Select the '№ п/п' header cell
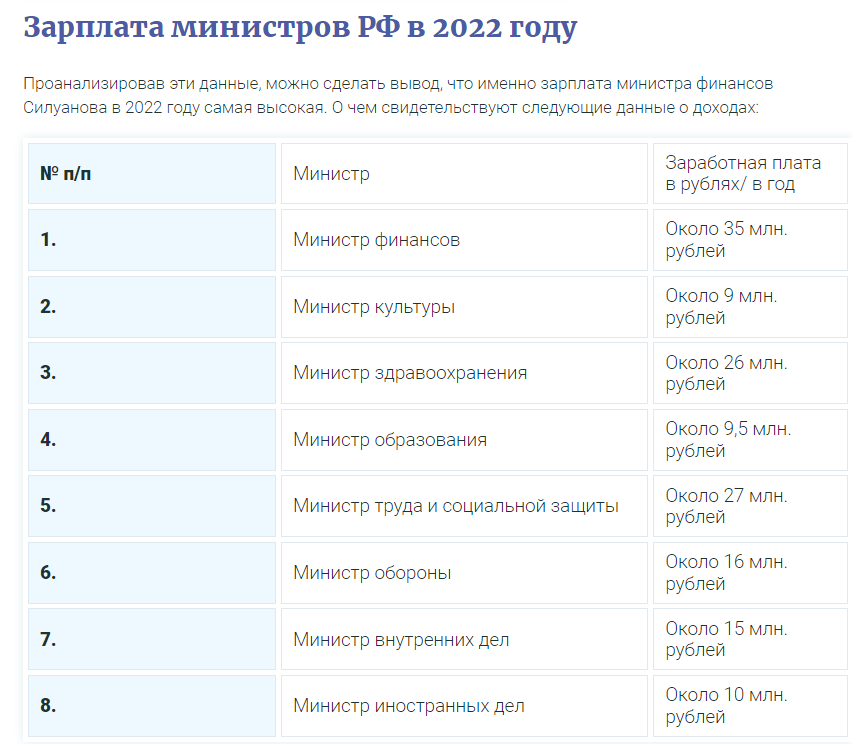852x744 pixels. coord(151,174)
